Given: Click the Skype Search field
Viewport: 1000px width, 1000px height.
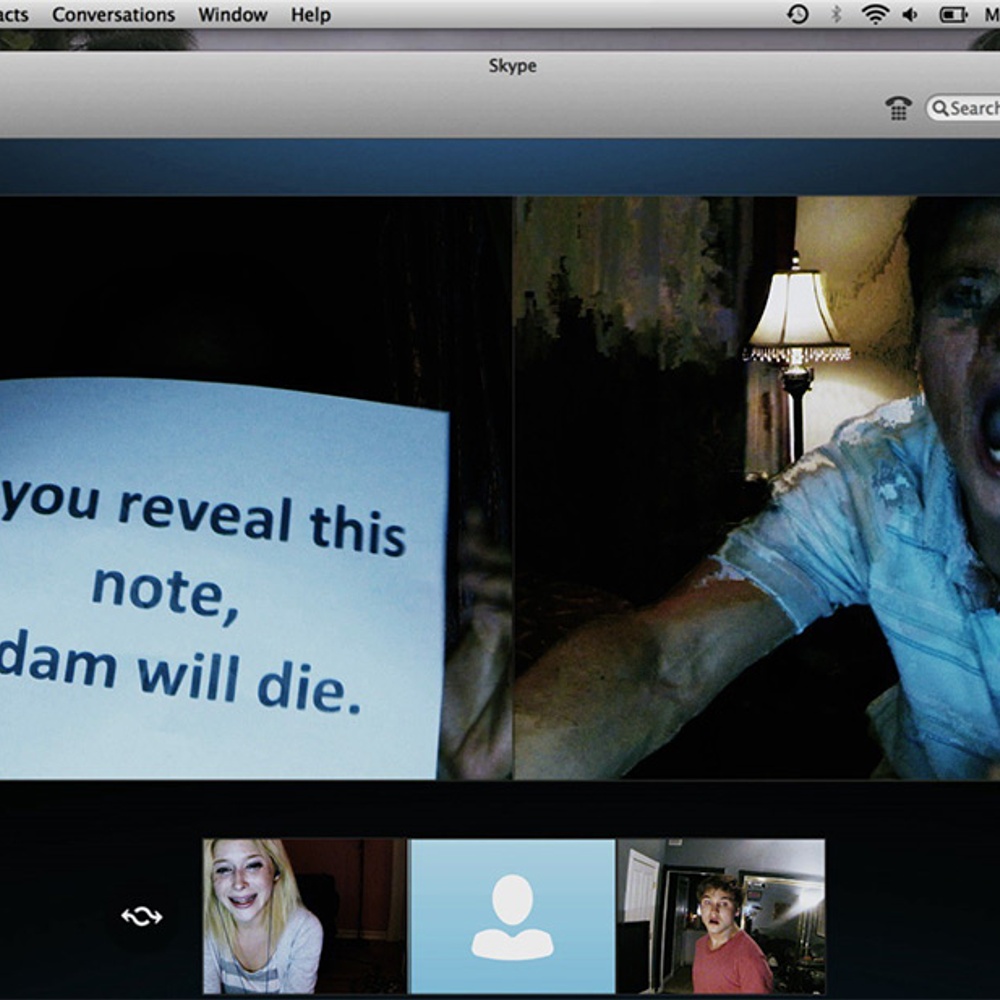Looking at the screenshot, I should (963, 108).
